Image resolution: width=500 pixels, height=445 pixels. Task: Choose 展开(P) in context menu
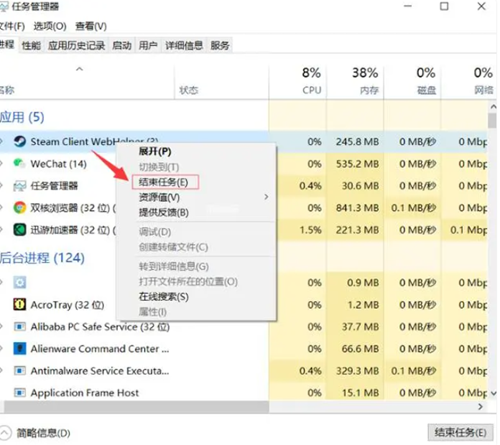(x=155, y=152)
